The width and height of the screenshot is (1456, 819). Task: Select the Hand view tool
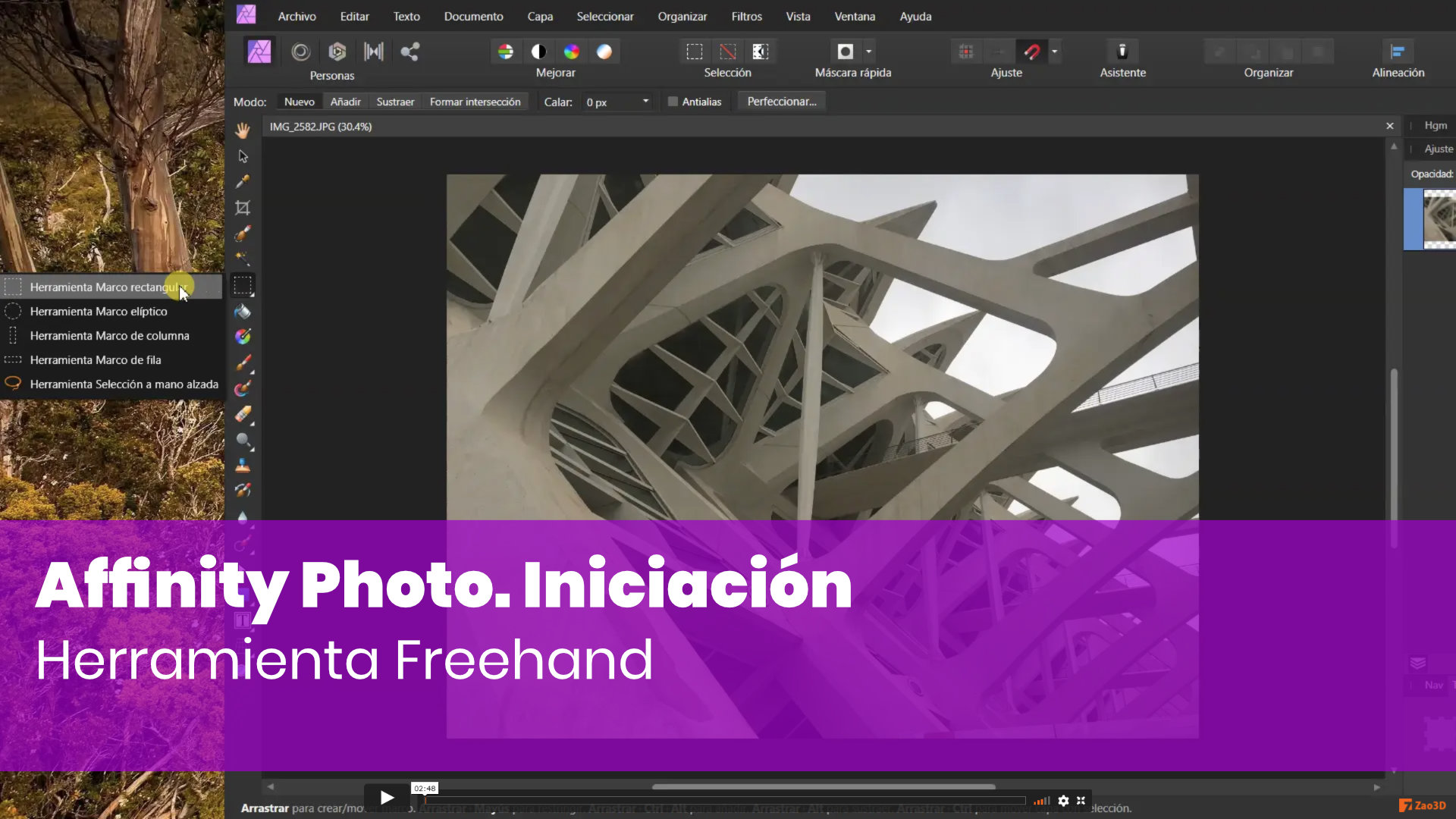tap(243, 130)
